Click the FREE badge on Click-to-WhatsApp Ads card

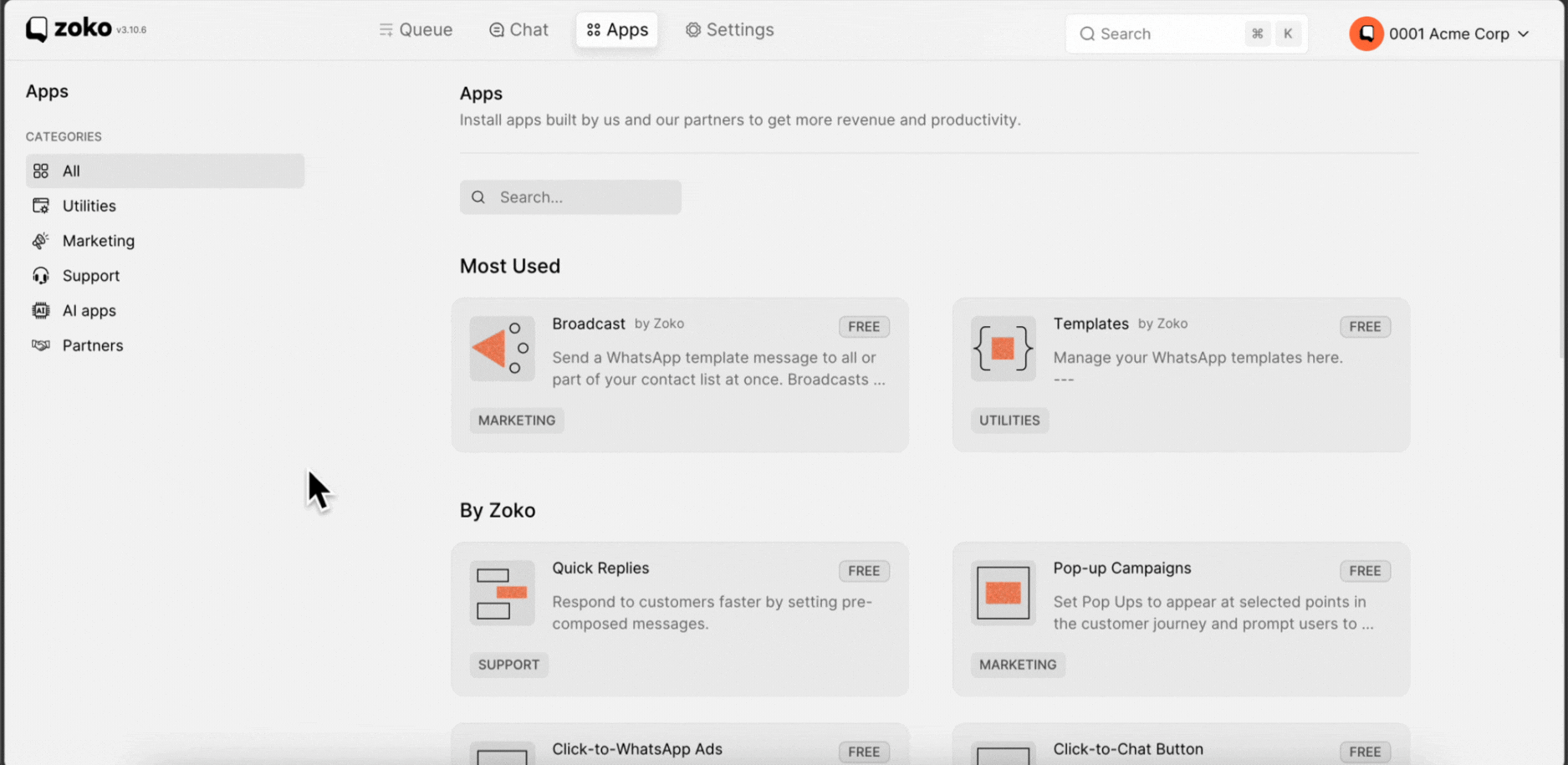click(x=864, y=752)
